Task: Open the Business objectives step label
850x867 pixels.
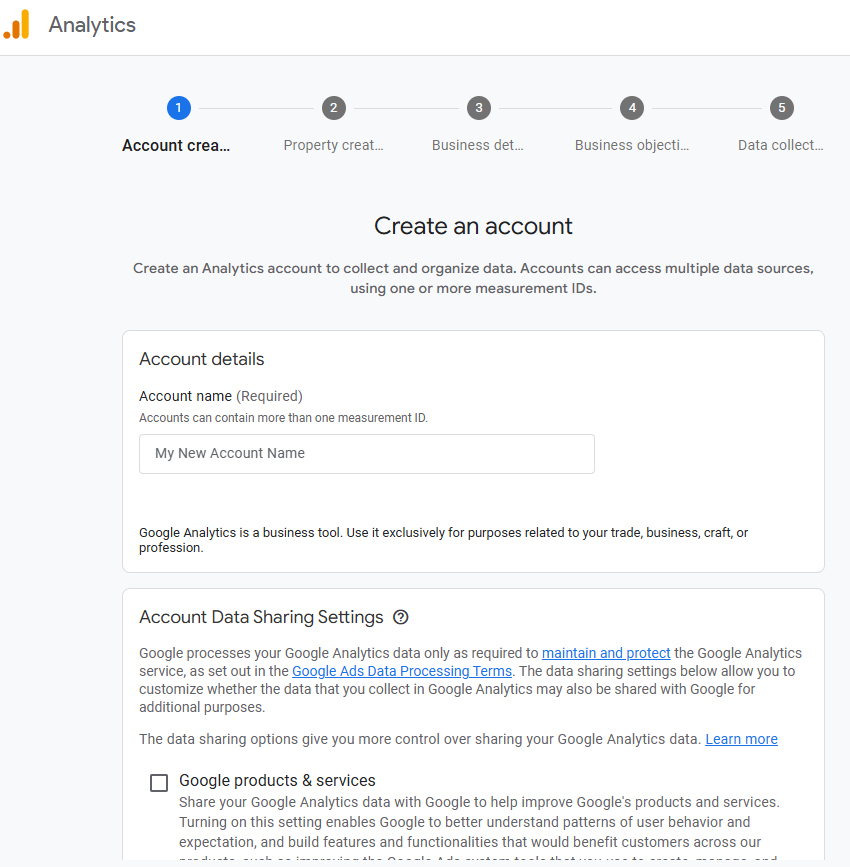Action: (632, 145)
